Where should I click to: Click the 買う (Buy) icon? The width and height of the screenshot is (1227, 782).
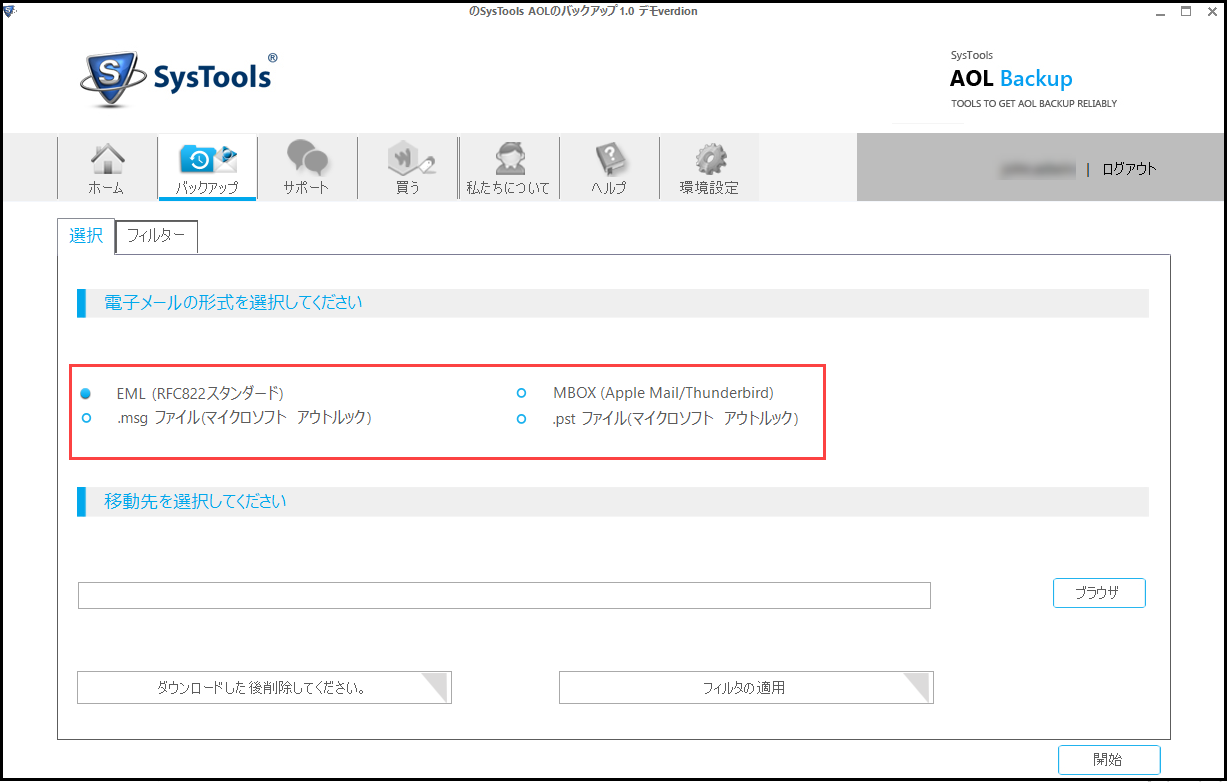407,166
